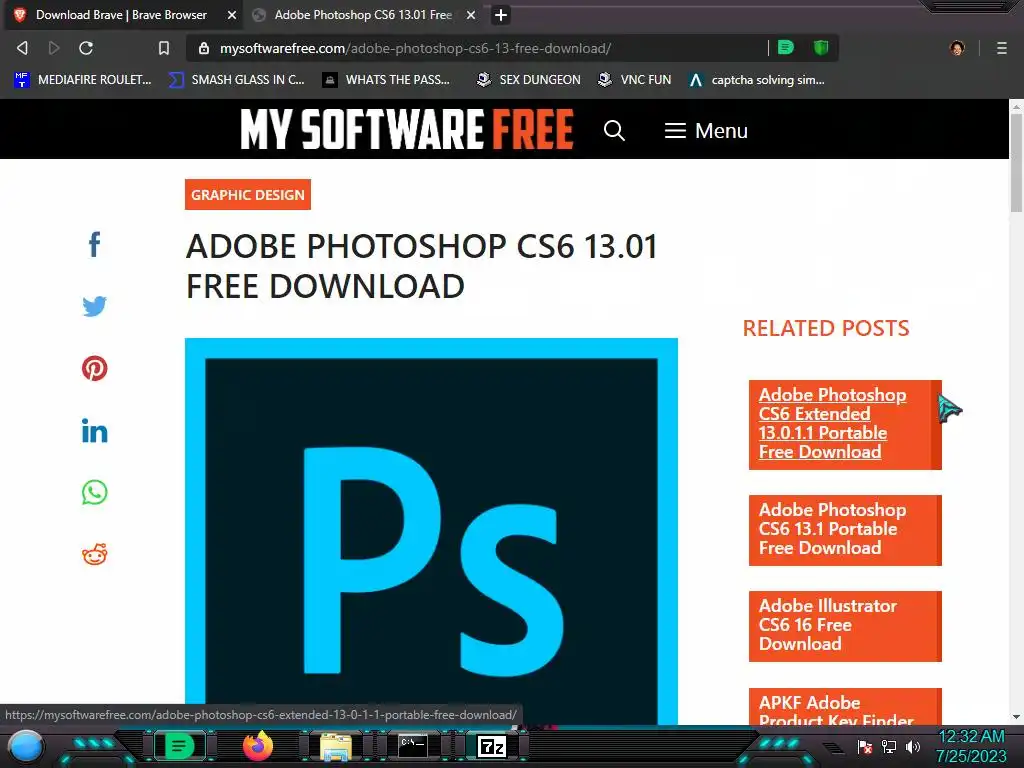
Task: Click the RELATED POSTS heading
Action: coord(825,328)
